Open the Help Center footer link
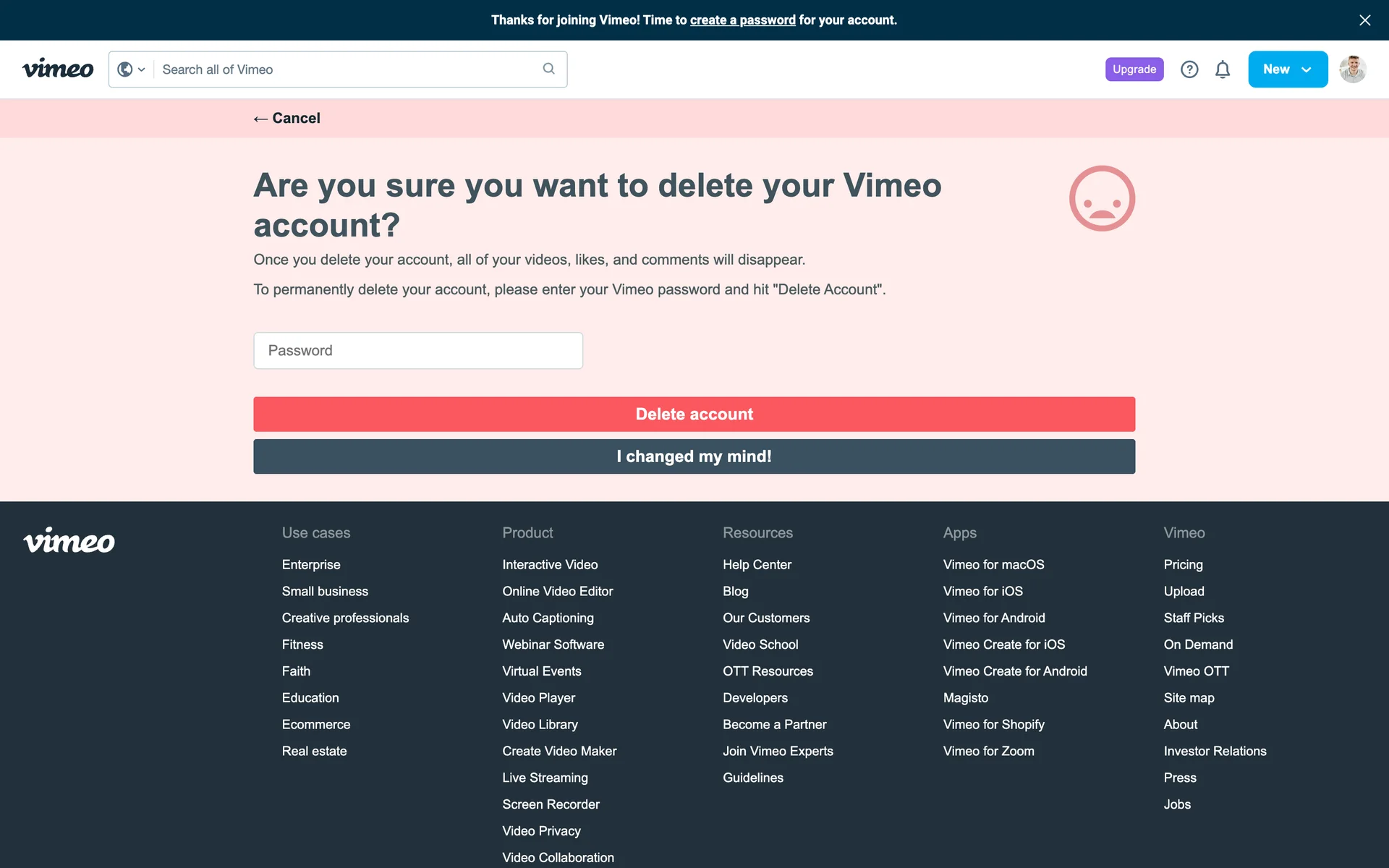Screen dimensions: 1389x868 757,565
